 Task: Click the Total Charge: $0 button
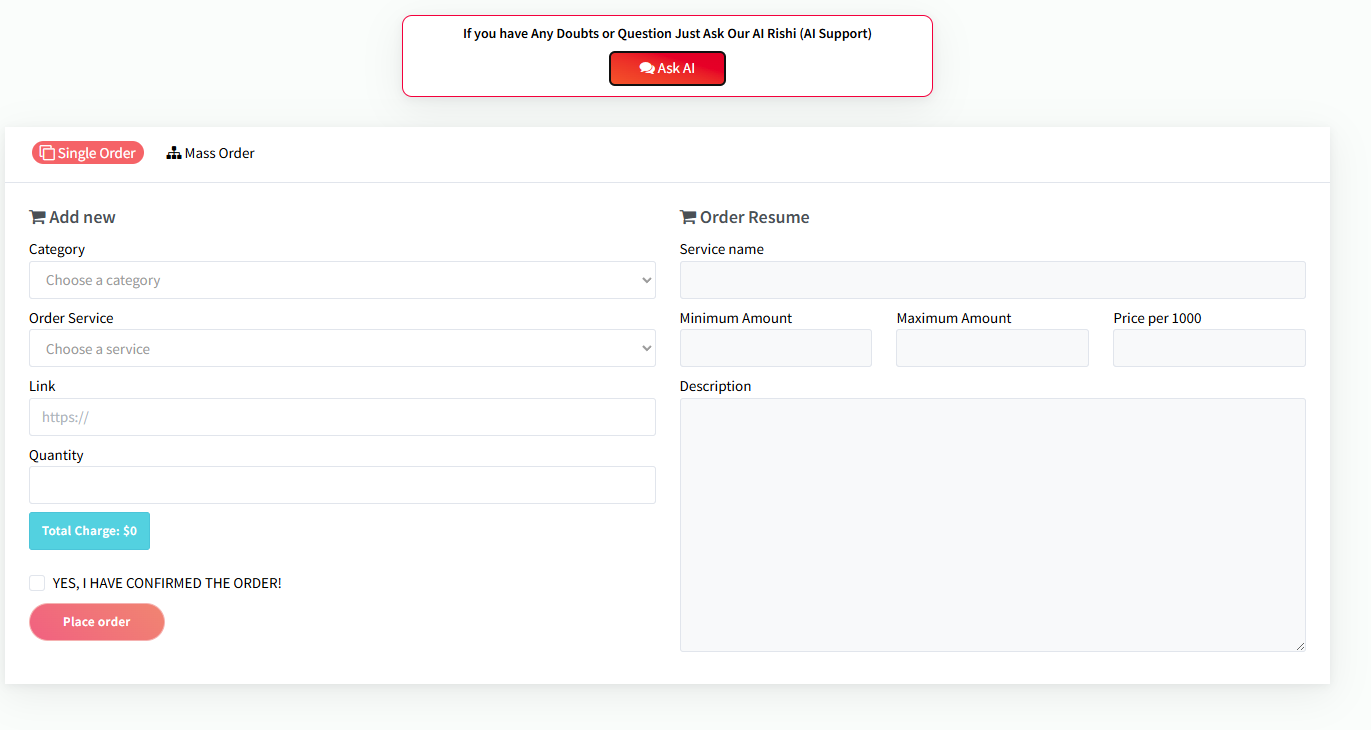(89, 531)
